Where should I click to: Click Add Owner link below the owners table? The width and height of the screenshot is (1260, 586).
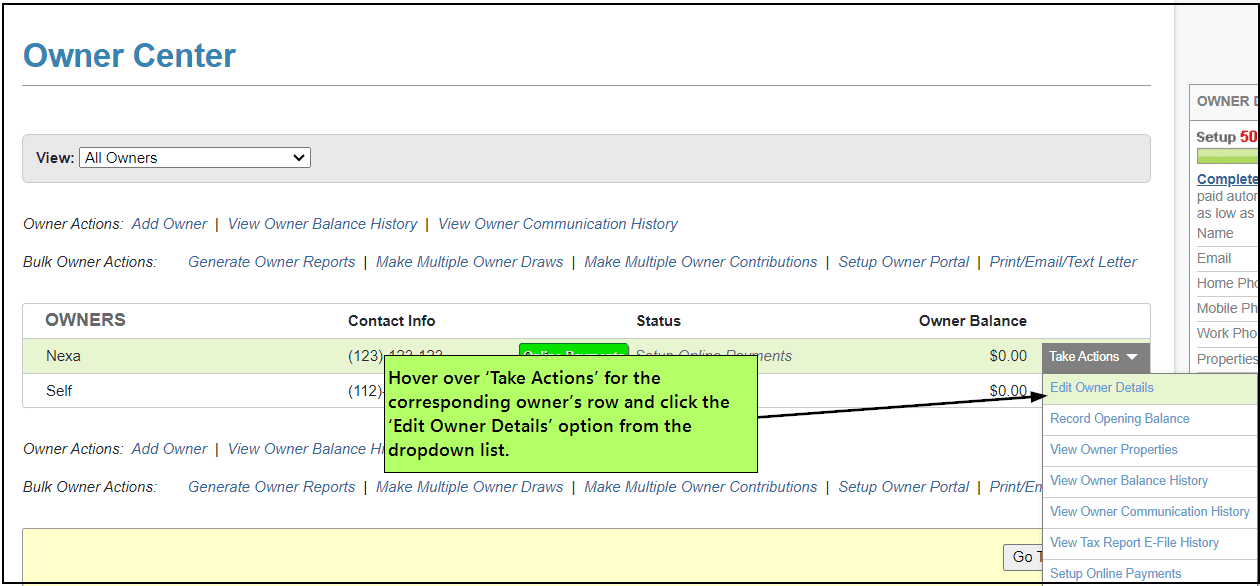pyautogui.click(x=169, y=449)
